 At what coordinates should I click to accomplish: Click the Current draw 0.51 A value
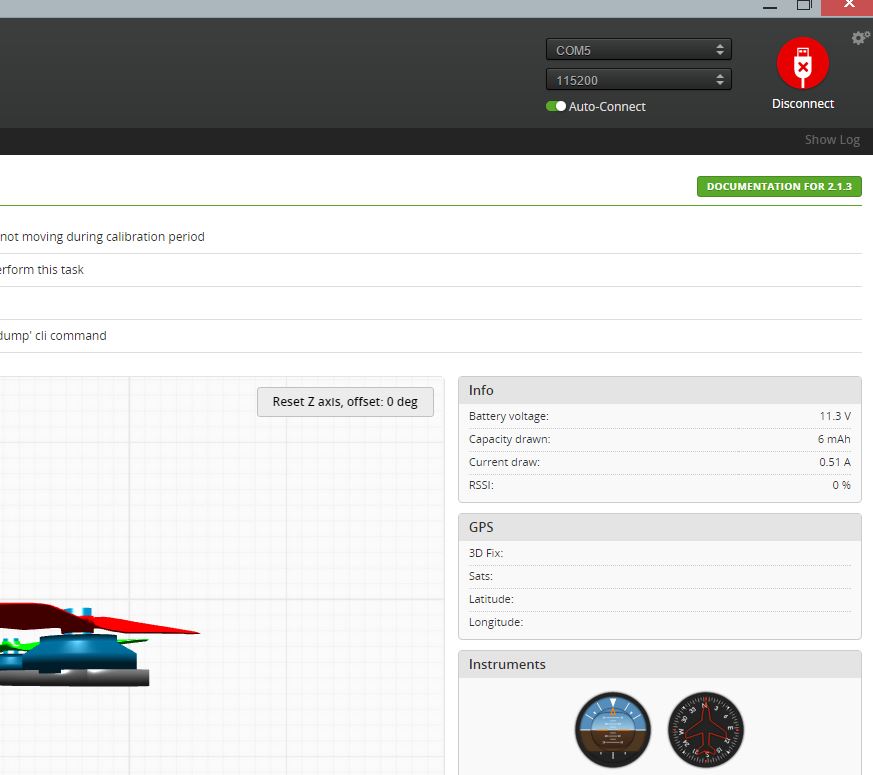tap(834, 462)
